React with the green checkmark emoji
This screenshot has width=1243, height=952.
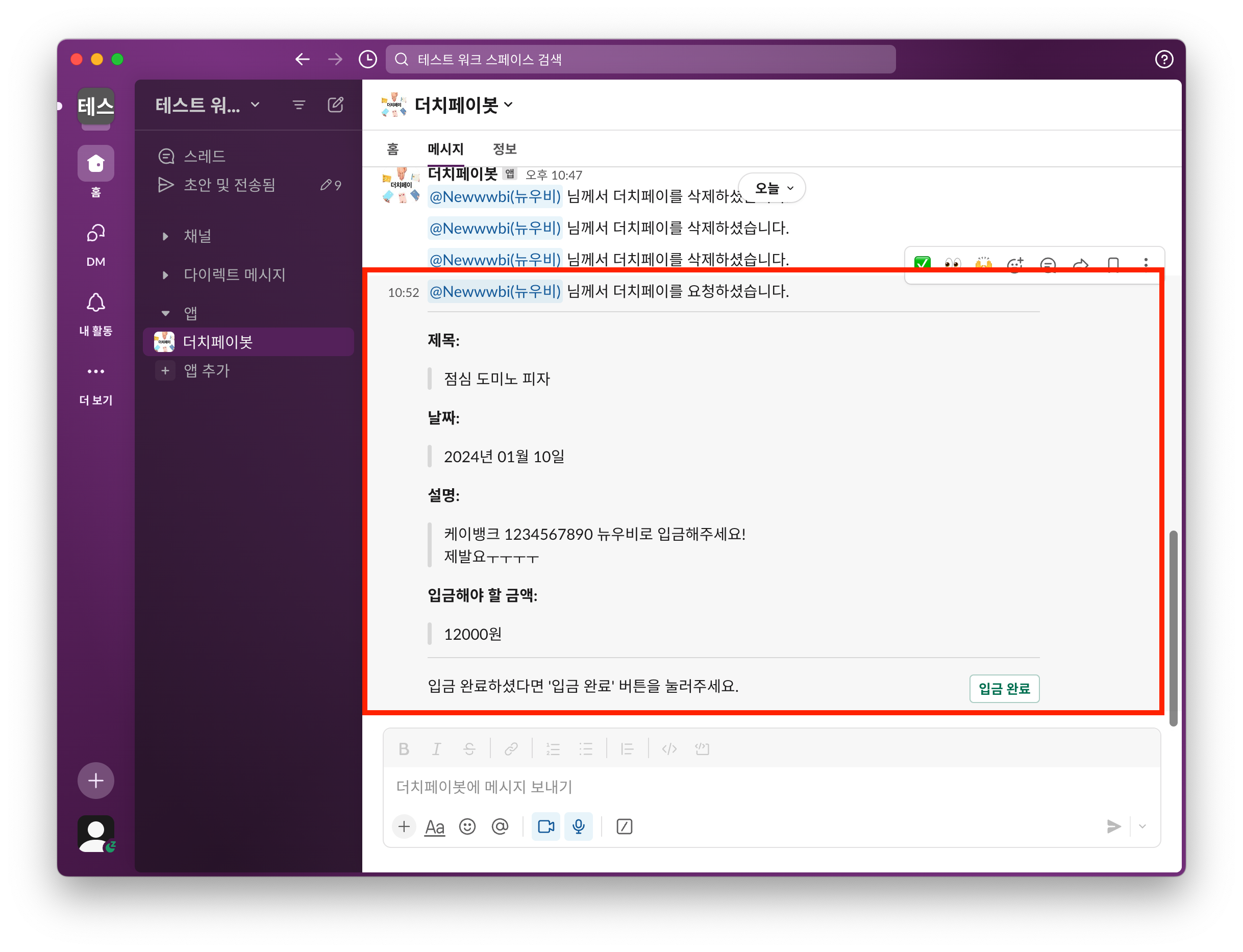tap(922, 263)
